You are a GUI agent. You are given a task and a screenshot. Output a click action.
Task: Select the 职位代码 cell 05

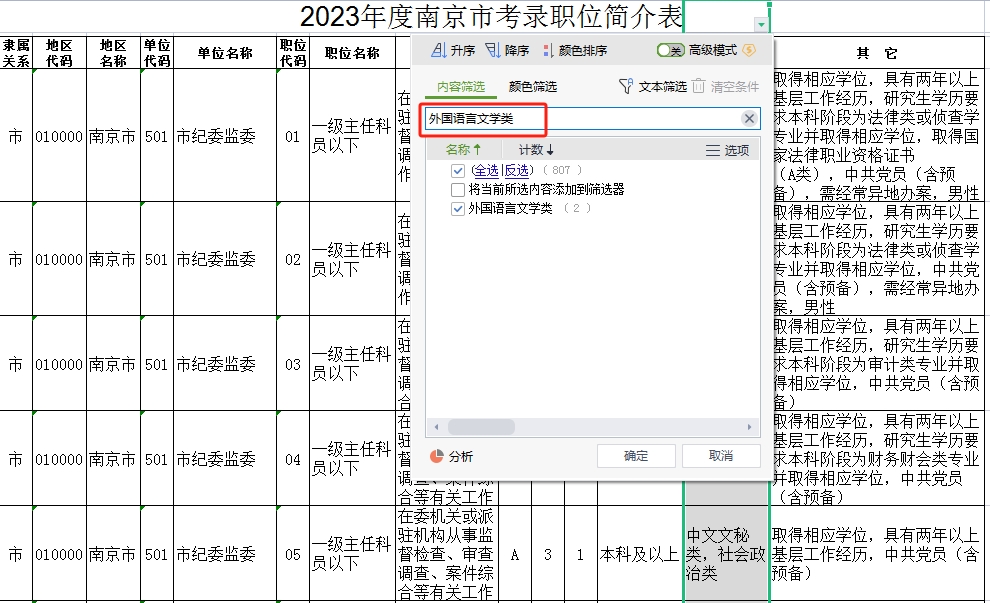click(293, 554)
